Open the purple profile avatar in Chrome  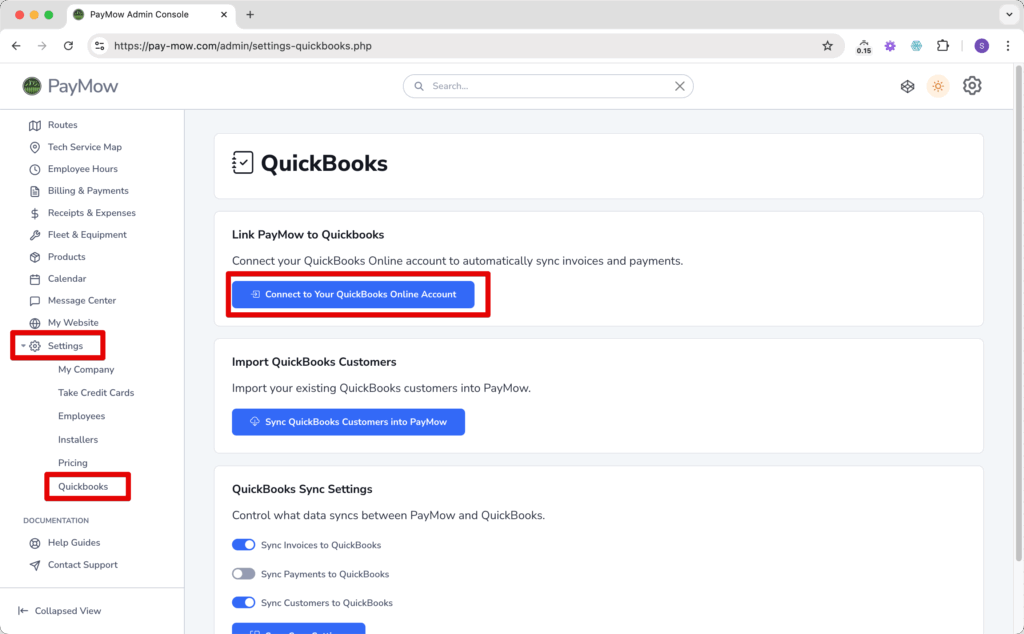981,46
